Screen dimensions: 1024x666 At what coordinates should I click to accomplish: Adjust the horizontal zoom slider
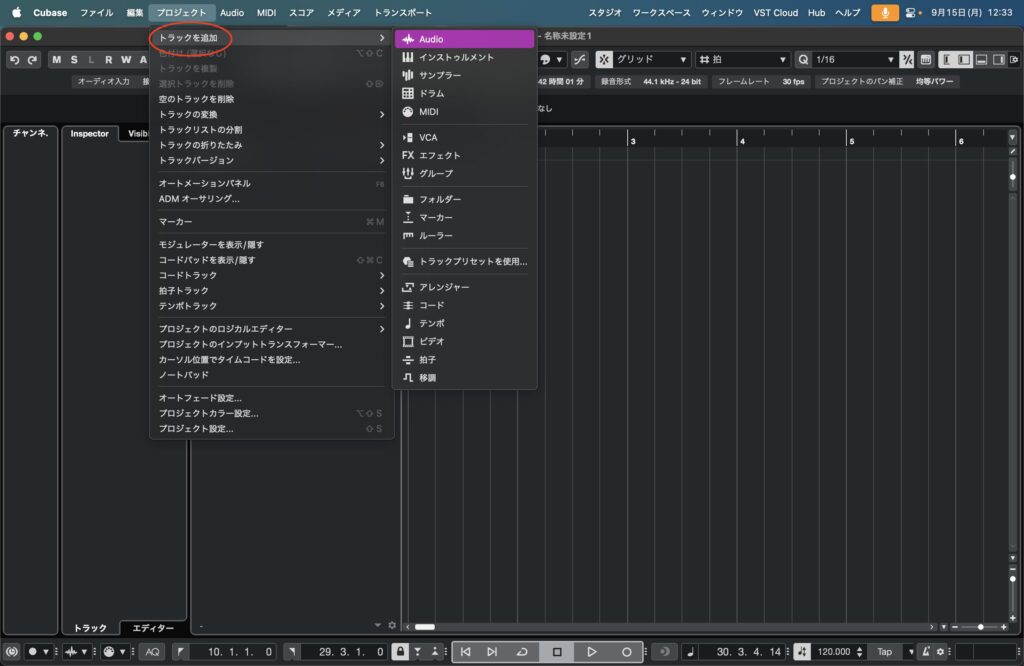pos(980,627)
